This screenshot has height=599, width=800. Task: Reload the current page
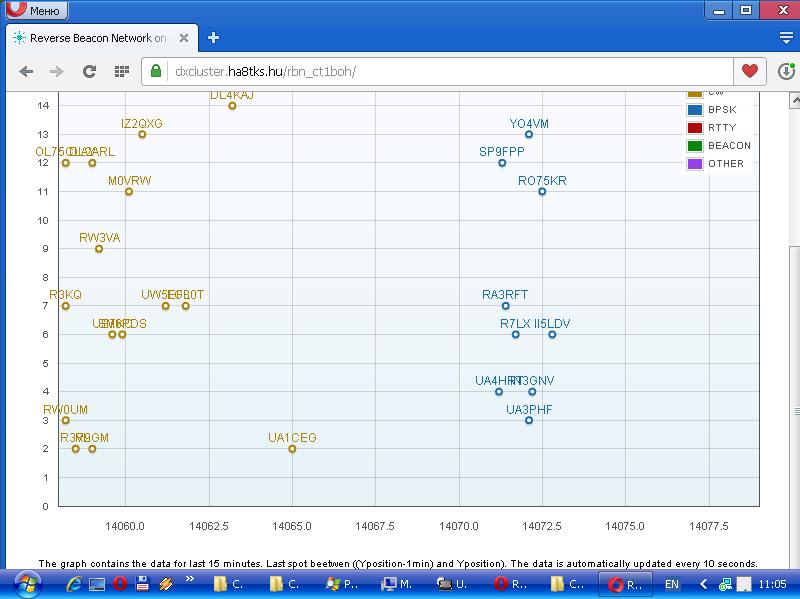[x=89, y=71]
